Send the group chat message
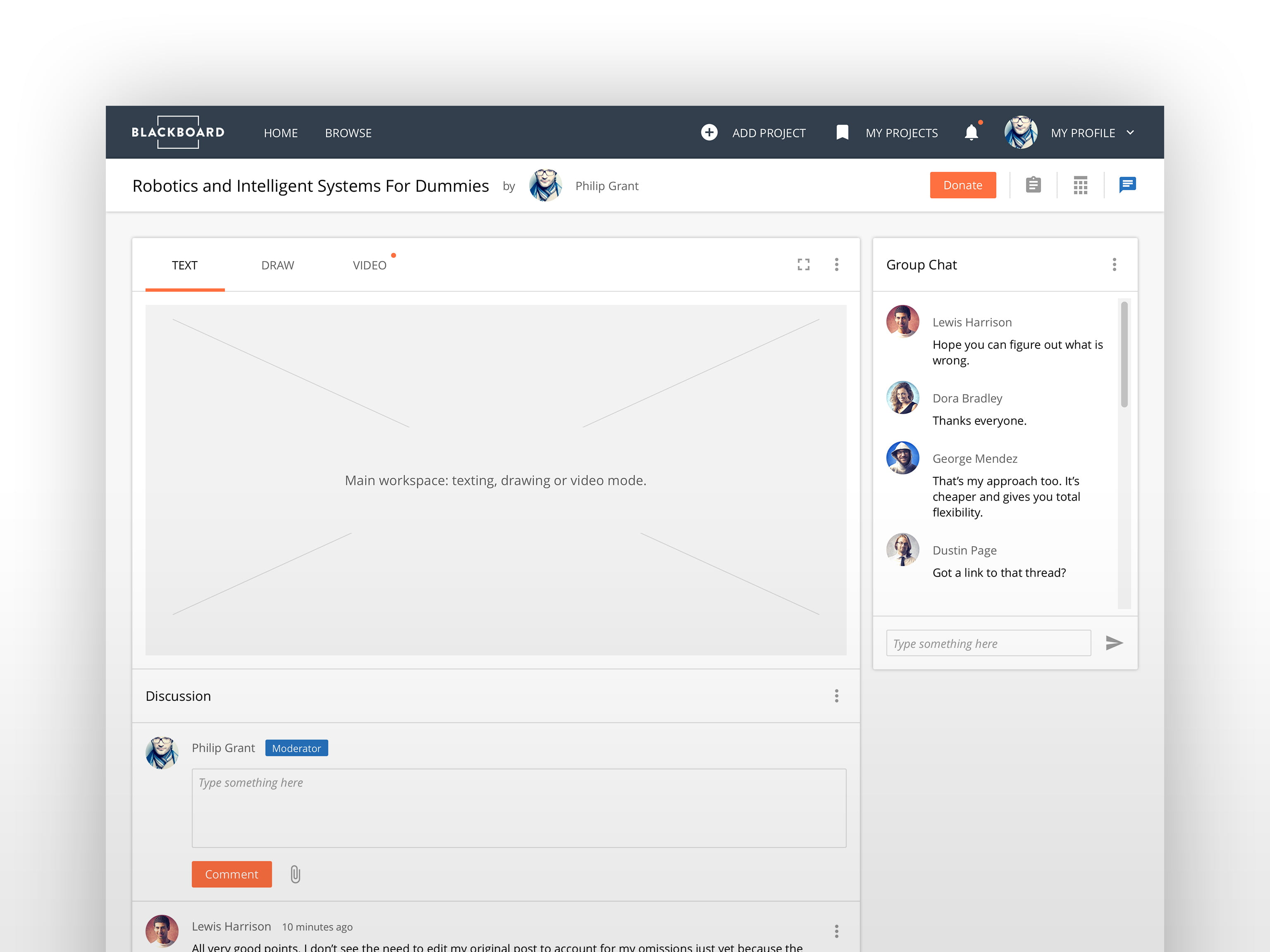 (x=1114, y=643)
